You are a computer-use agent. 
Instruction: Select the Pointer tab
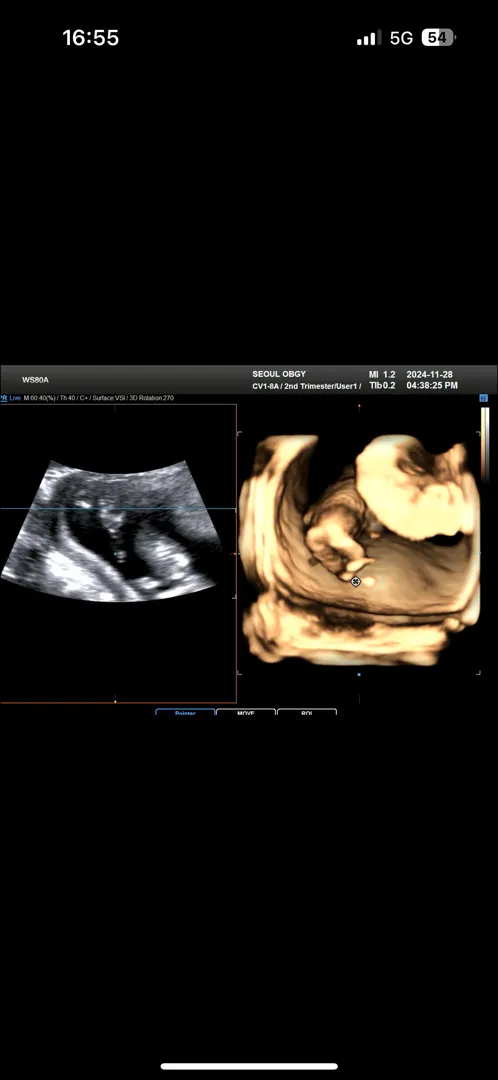[x=185, y=712]
